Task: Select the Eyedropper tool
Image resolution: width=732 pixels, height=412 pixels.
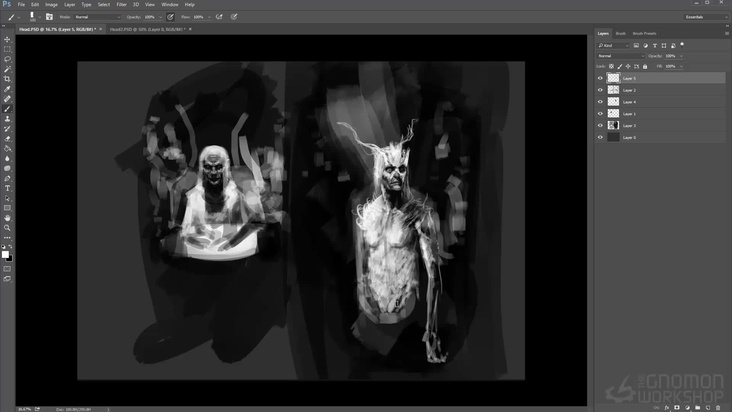Action: click(7, 89)
